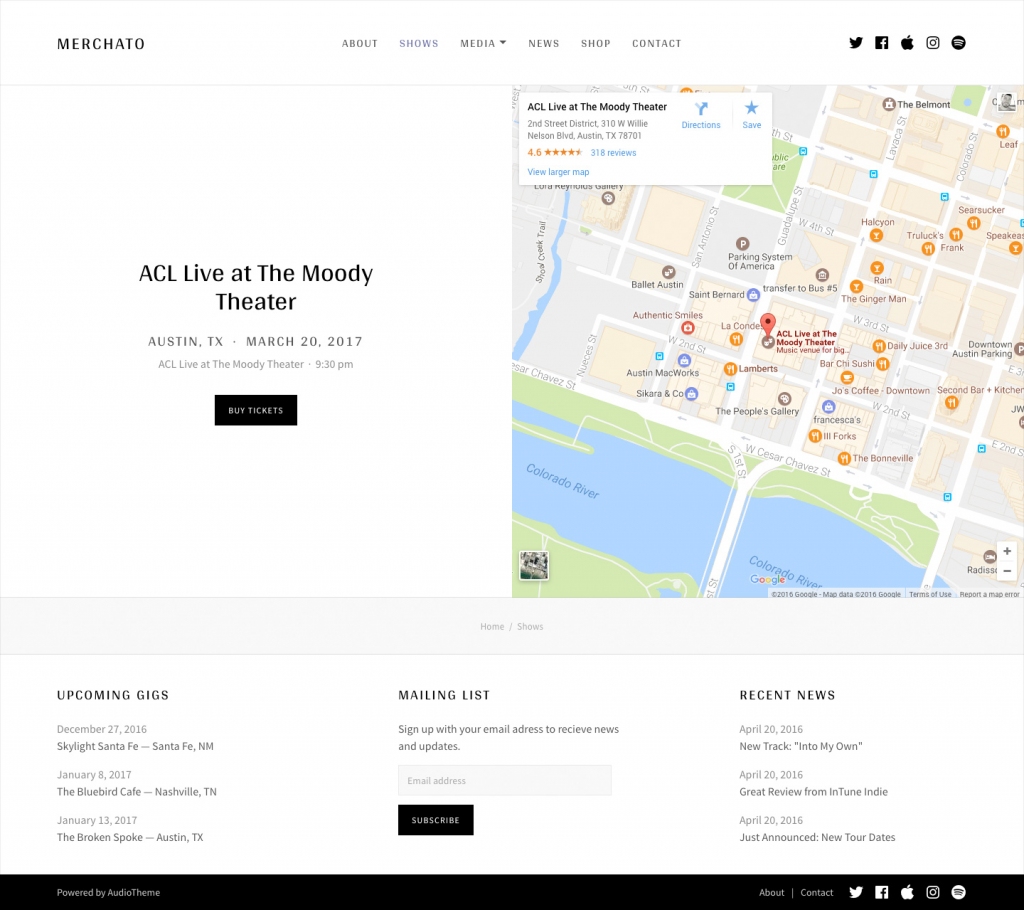Click the footer Contact link
This screenshot has height=910, width=1024.
pos(817,892)
